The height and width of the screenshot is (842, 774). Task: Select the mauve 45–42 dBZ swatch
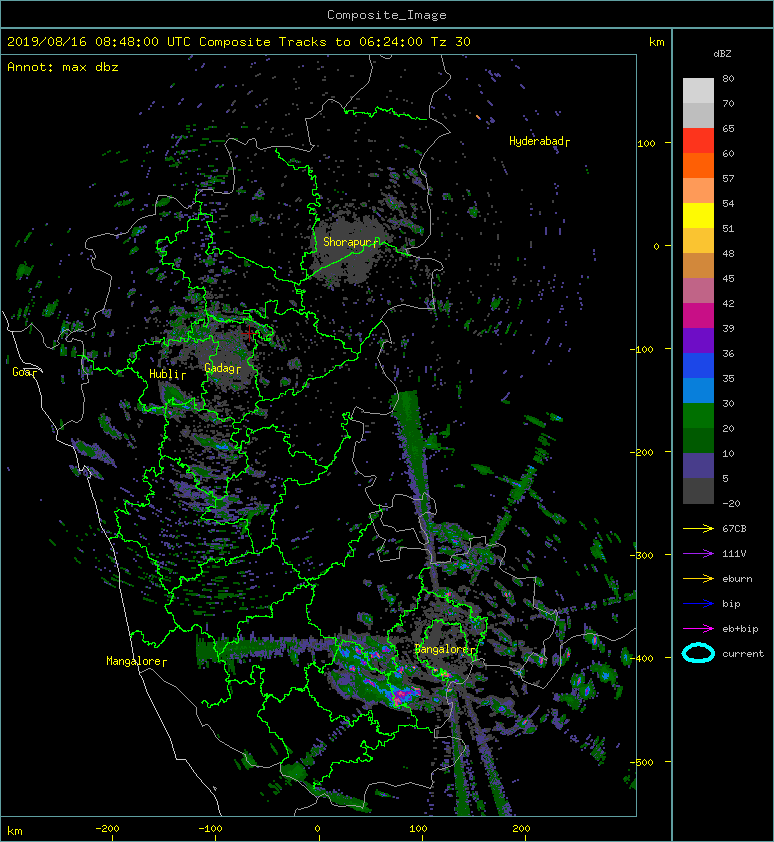[698, 291]
